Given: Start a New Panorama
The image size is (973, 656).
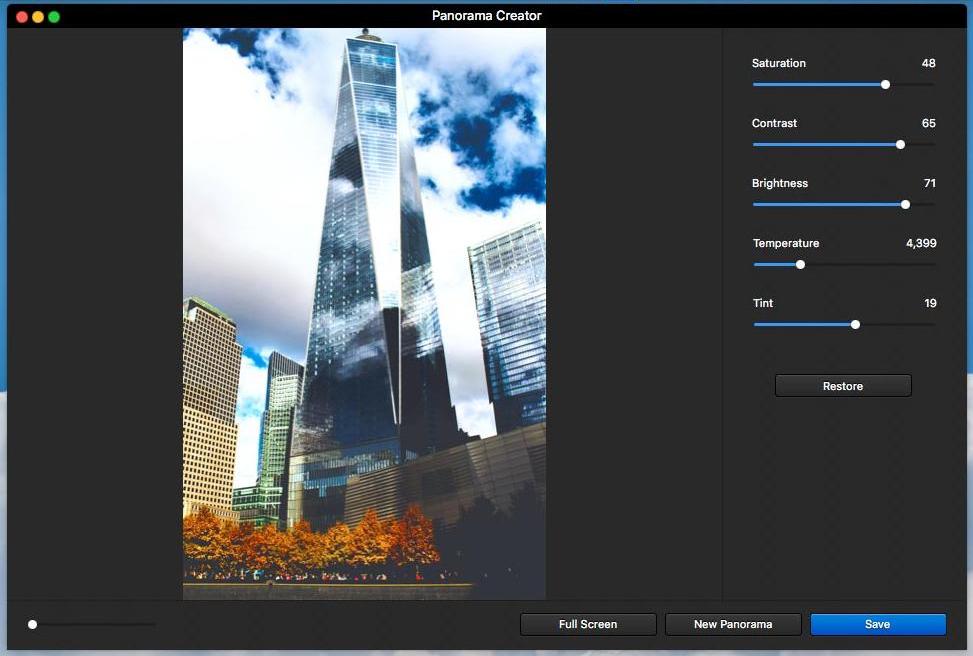Looking at the screenshot, I should pyautogui.click(x=733, y=624).
